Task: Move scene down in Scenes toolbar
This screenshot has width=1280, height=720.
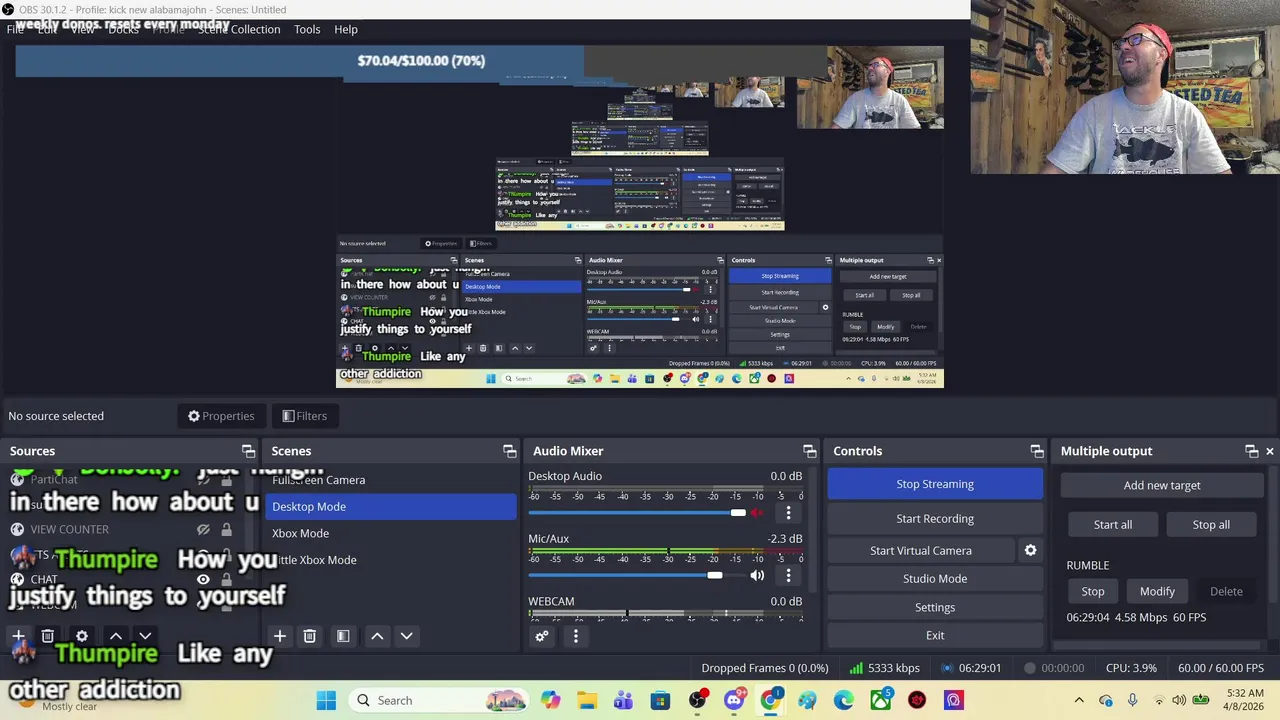Action: [x=406, y=636]
